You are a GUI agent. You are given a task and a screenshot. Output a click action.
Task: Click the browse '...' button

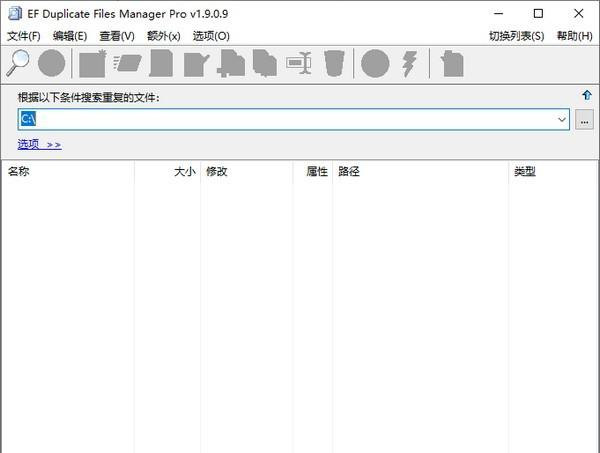[x=584, y=120]
